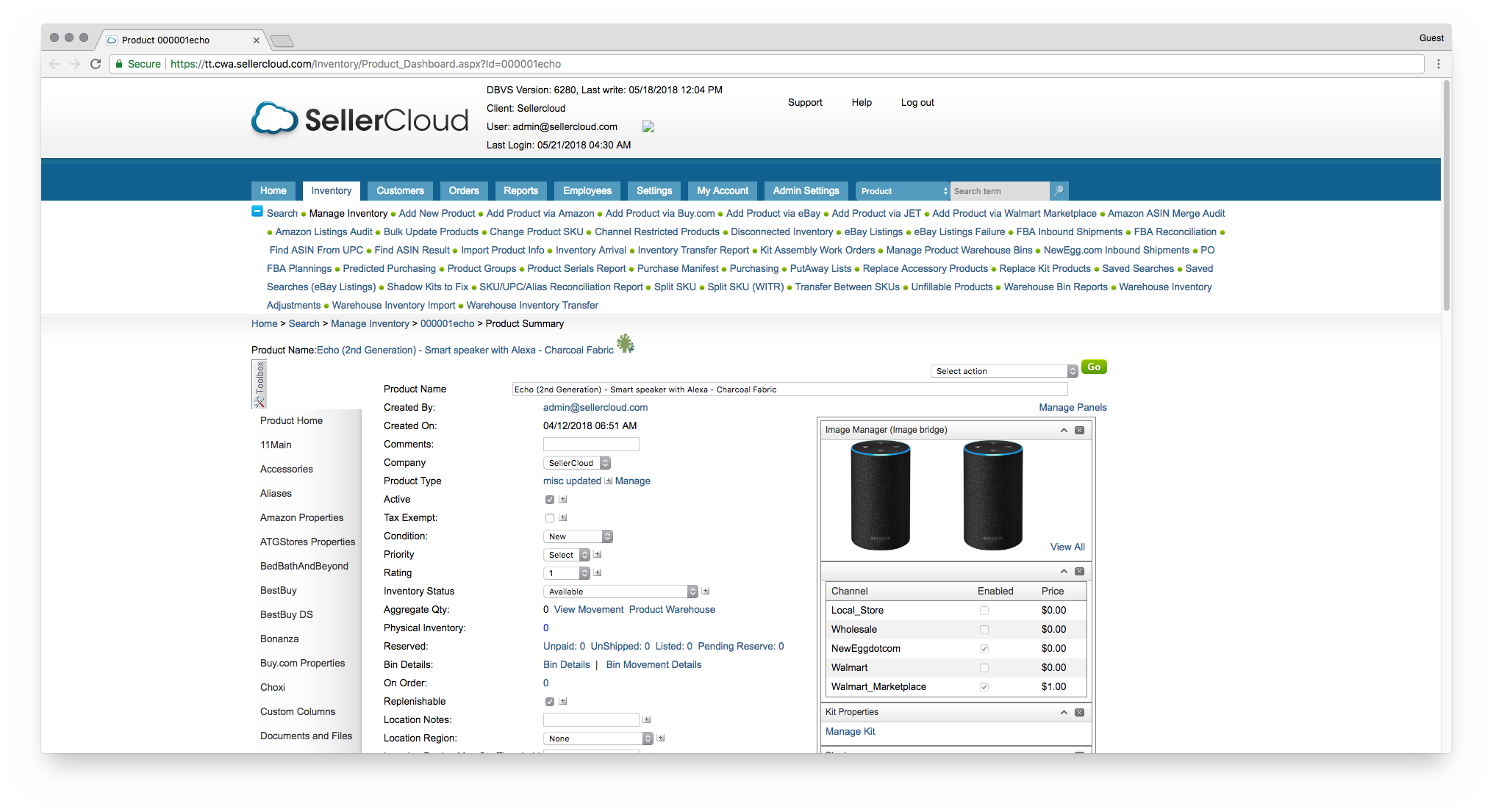Click the browser forward arrow
1493x812 pixels.
(x=75, y=64)
